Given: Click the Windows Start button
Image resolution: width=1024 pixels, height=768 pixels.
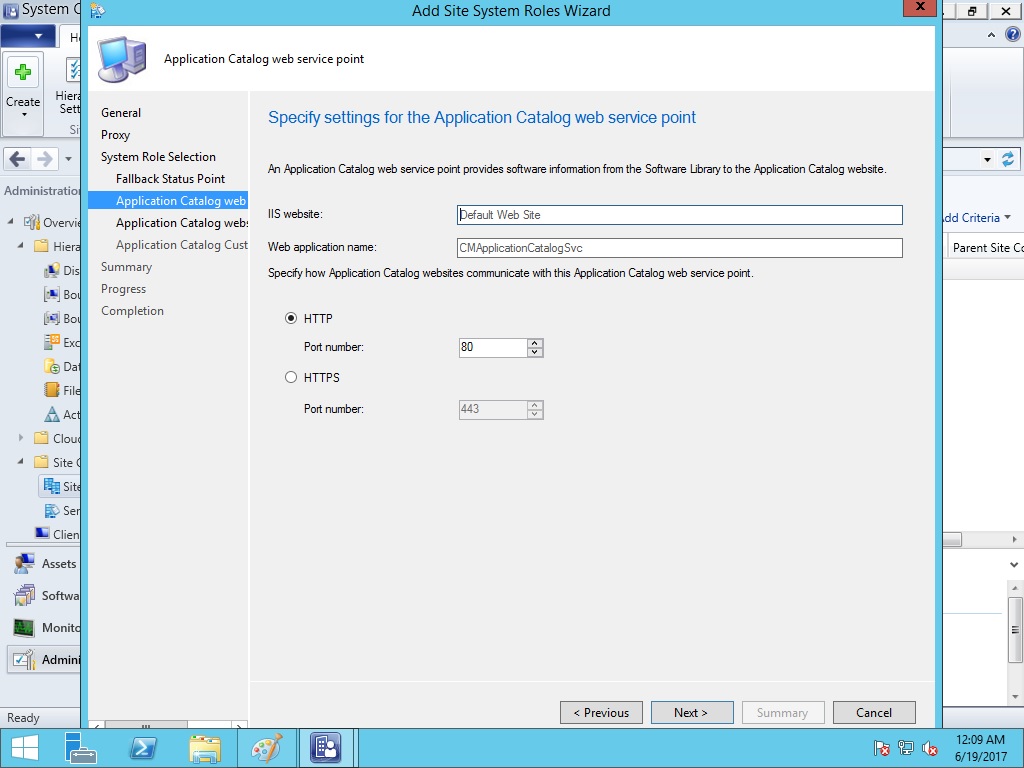Looking at the screenshot, I should [x=24, y=747].
